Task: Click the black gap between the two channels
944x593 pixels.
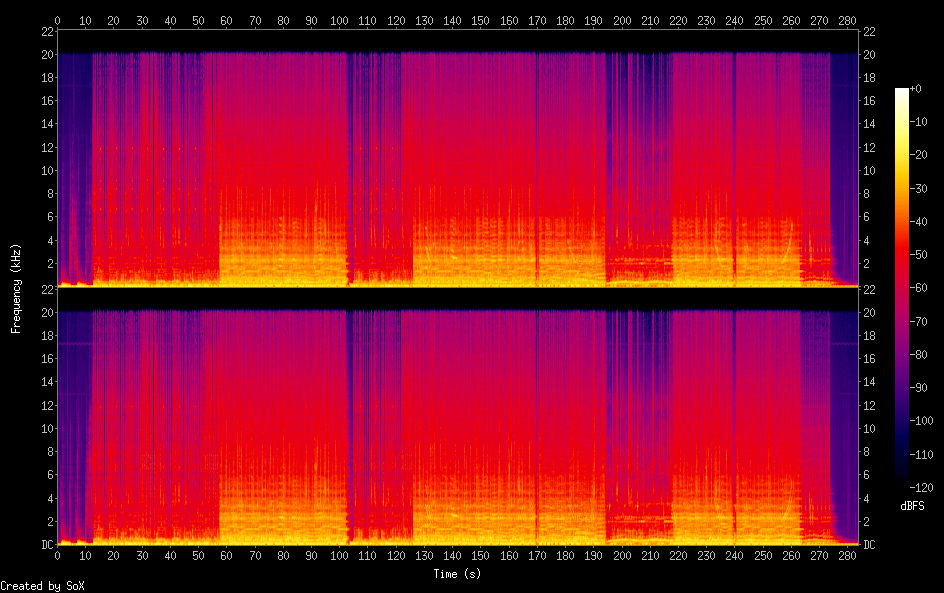Action: [x=458, y=298]
